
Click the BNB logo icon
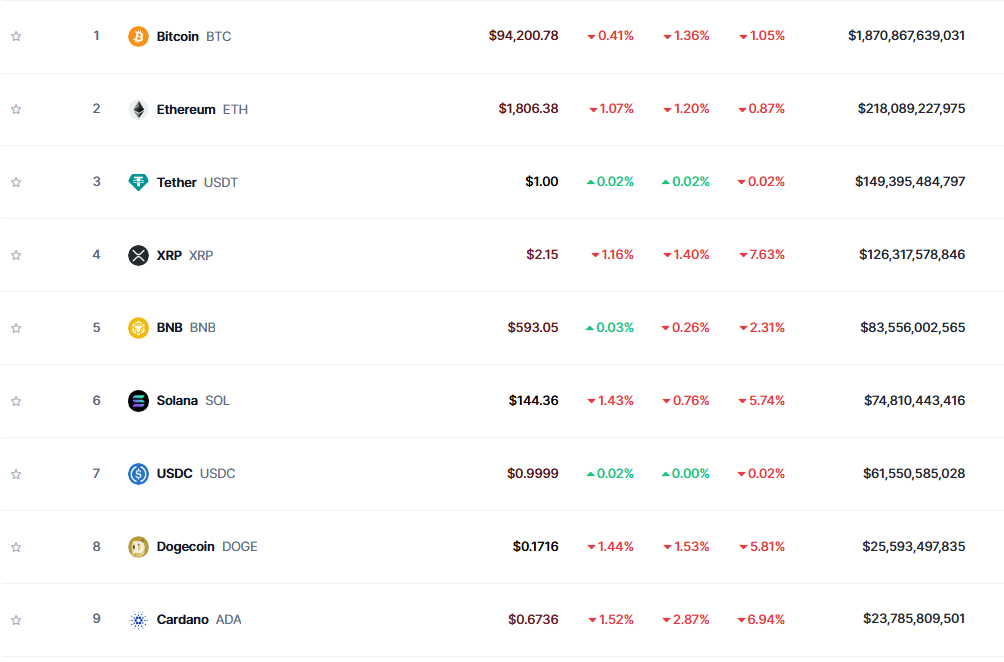(138, 328)
